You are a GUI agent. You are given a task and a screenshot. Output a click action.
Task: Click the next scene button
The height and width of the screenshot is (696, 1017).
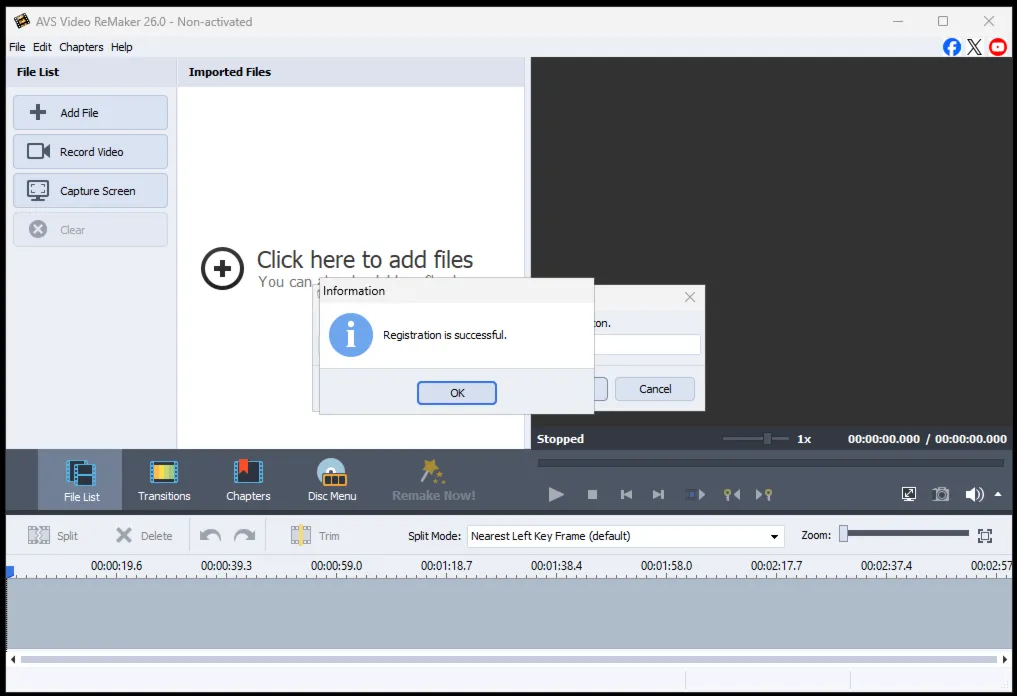pos(695,495)
